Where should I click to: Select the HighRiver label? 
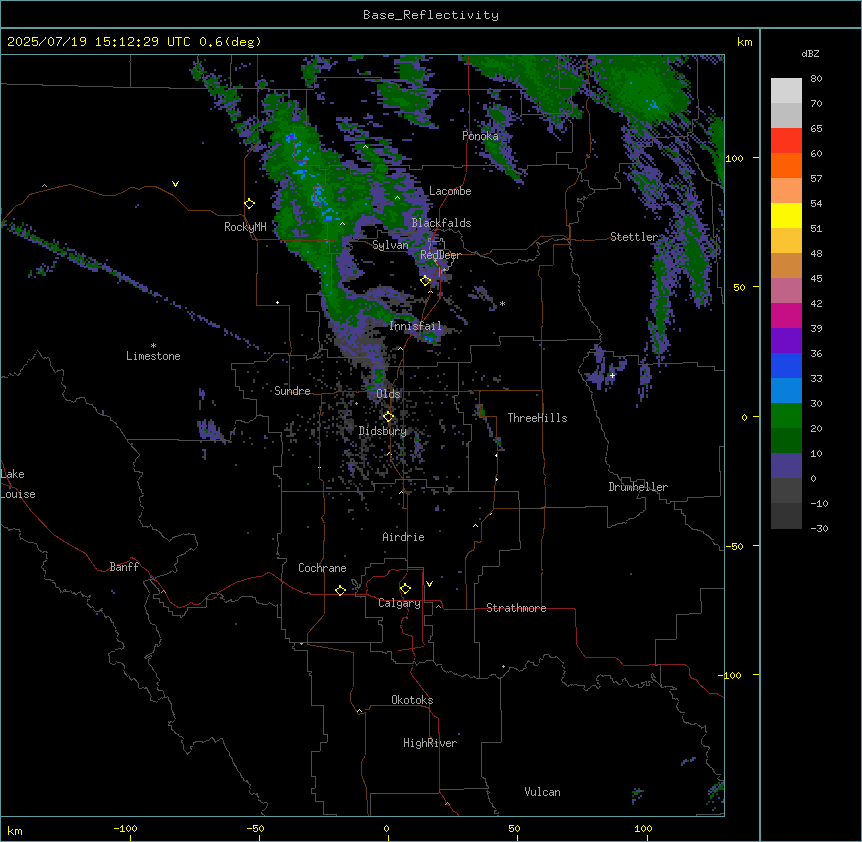click(x=430, y=743)
